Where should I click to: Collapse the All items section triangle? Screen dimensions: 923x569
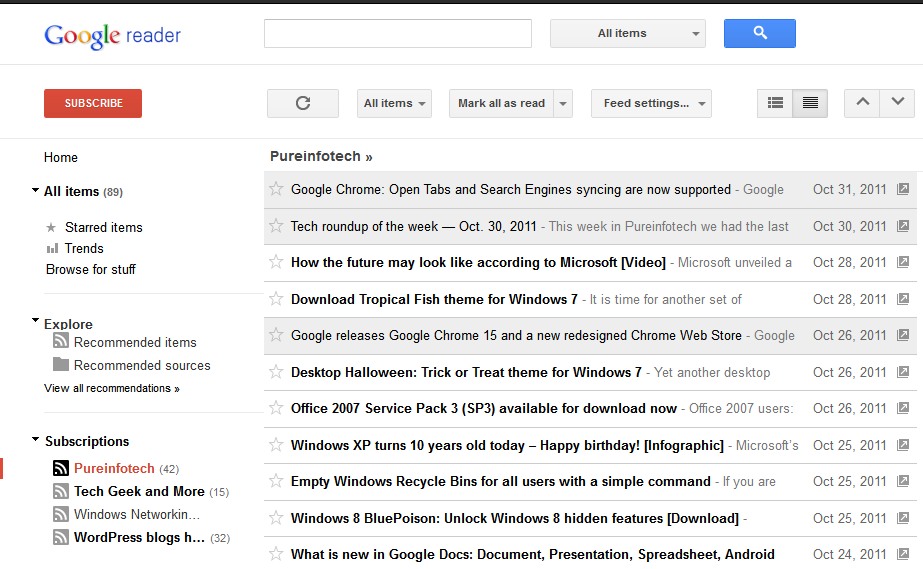coord(35,190)
